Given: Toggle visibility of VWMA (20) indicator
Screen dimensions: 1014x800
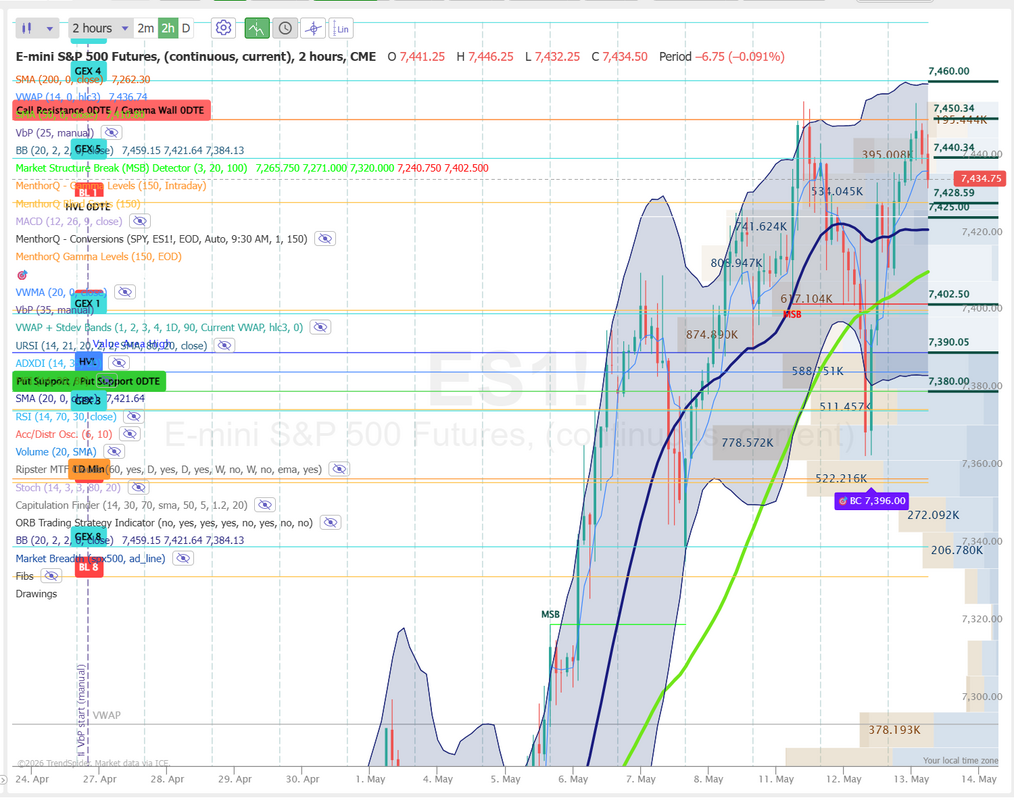Looking at the screenshot, I should (x=125, y=292).
